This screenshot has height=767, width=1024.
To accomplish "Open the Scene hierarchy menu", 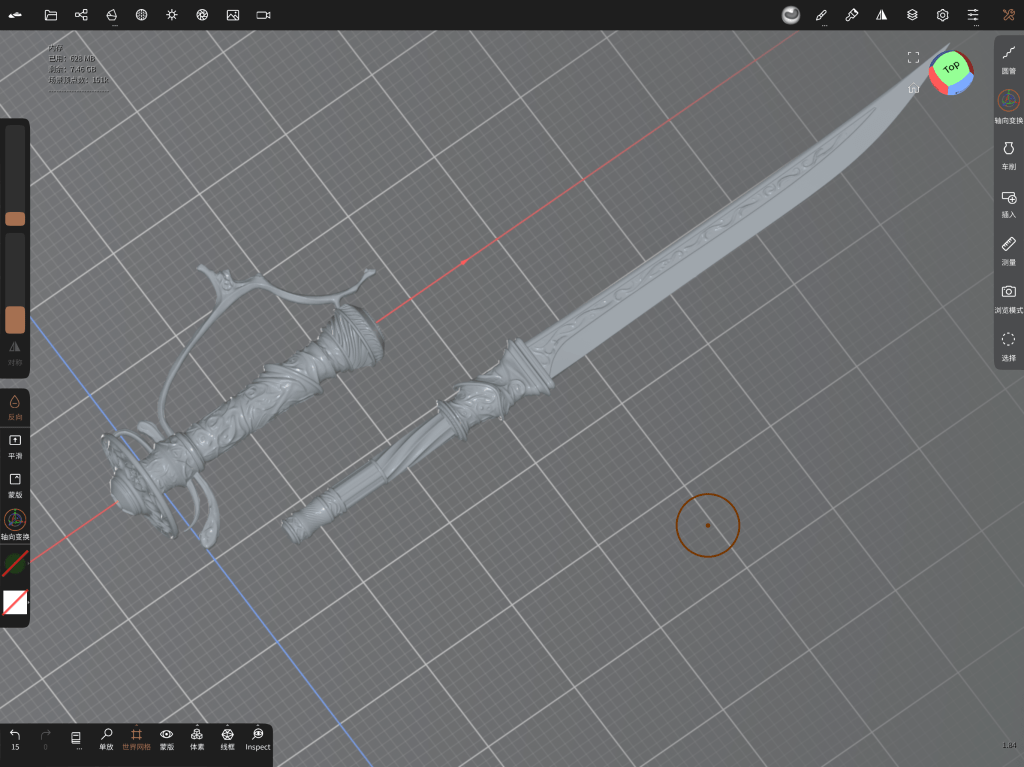I will tap(81, 15).
